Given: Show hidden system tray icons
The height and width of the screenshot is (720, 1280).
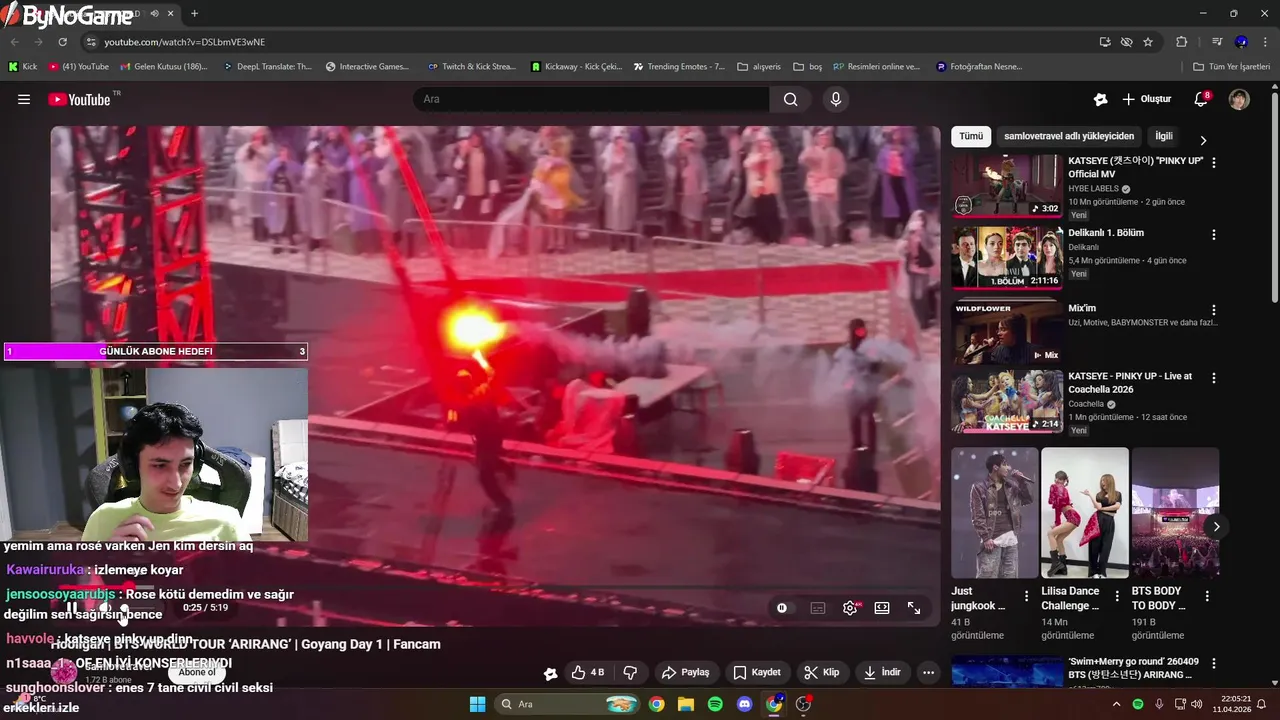Looking at the screenshot, I should (1117, 704).
